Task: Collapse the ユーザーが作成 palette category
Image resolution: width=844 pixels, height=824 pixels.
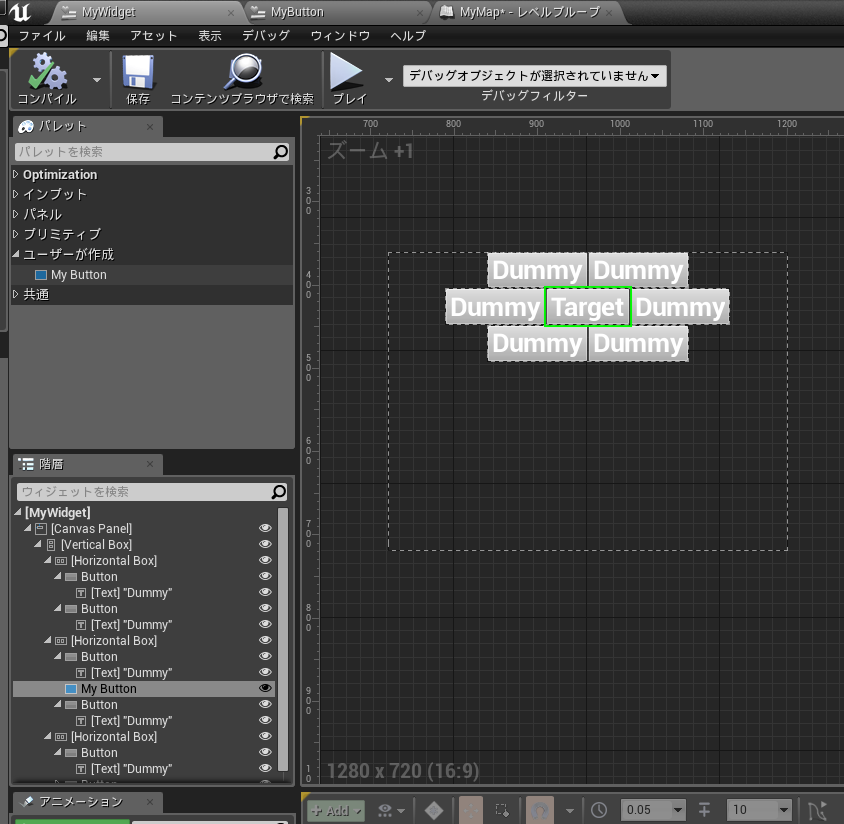Action: 16,254
